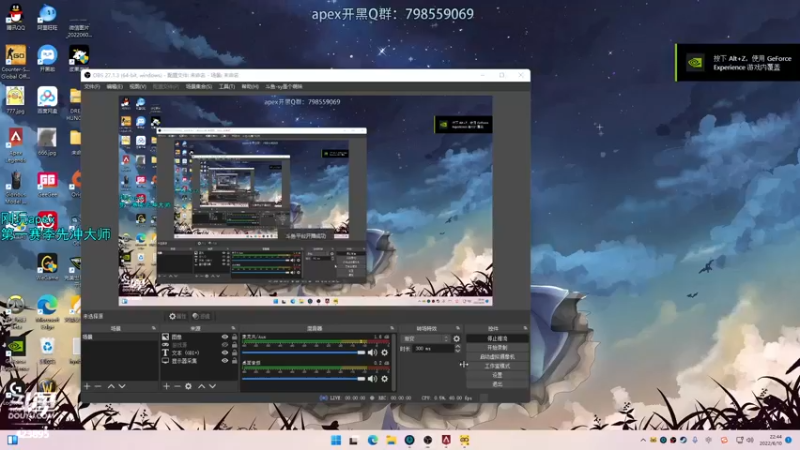Move scene up with arrow icon

tap(111, 386)
